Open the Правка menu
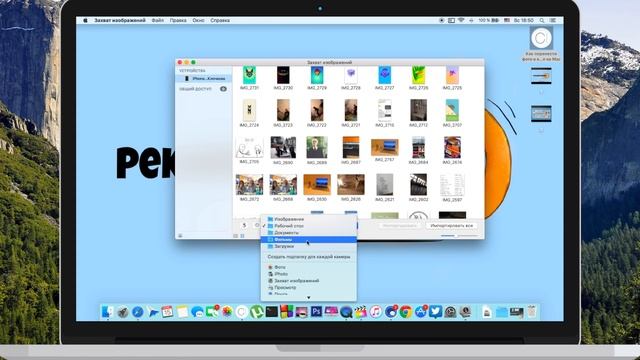This screenshot has width=640, height=360. (x=178, y=20)
